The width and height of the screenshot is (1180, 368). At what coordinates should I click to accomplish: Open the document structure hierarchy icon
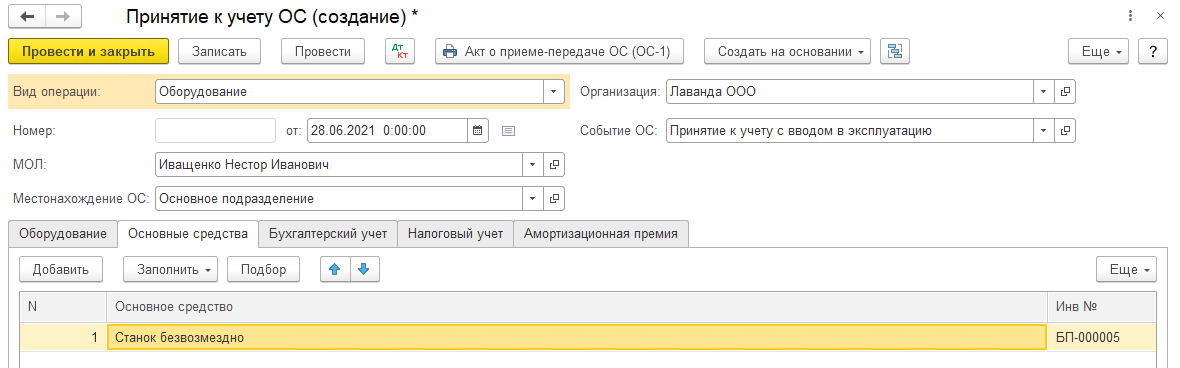click(895, 51)
